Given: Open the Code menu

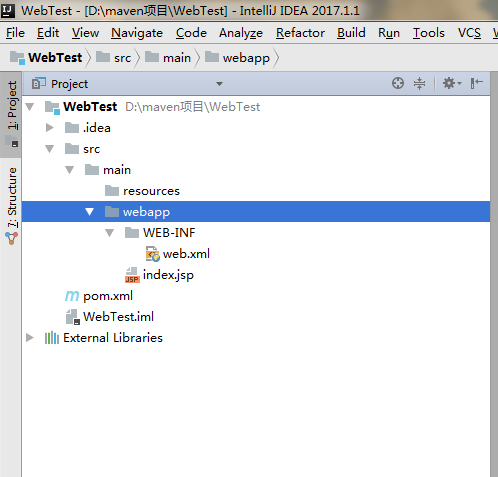Looking at the screenshot, I should coord(191,33).
